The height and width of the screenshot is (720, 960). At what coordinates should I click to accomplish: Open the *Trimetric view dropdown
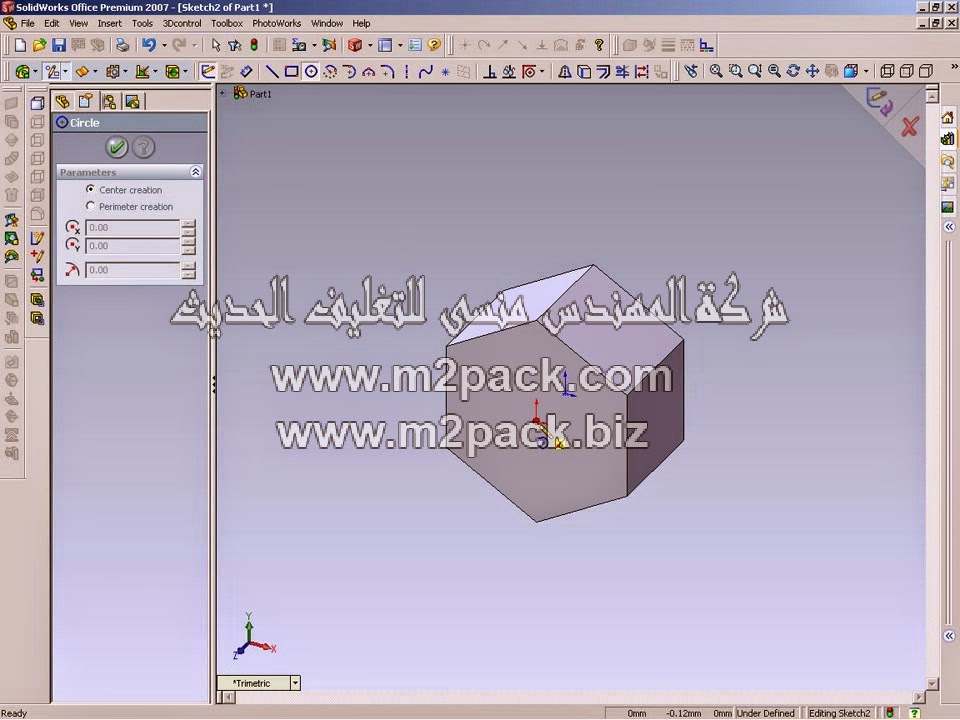click(x=295, y=683)
